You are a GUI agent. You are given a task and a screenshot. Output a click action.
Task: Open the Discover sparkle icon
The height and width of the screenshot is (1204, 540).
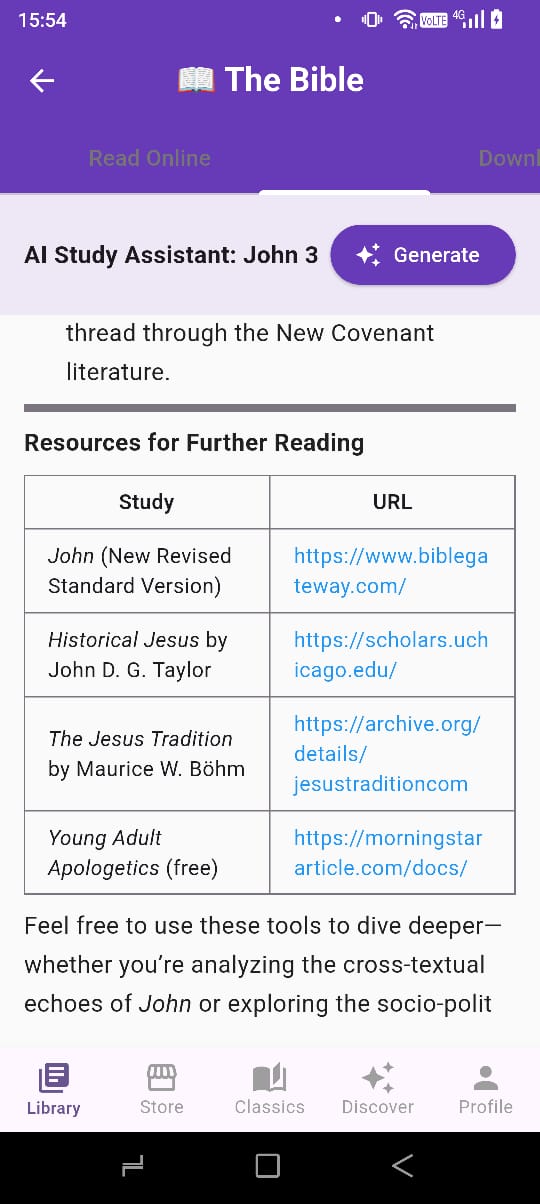pos(377,1077)
